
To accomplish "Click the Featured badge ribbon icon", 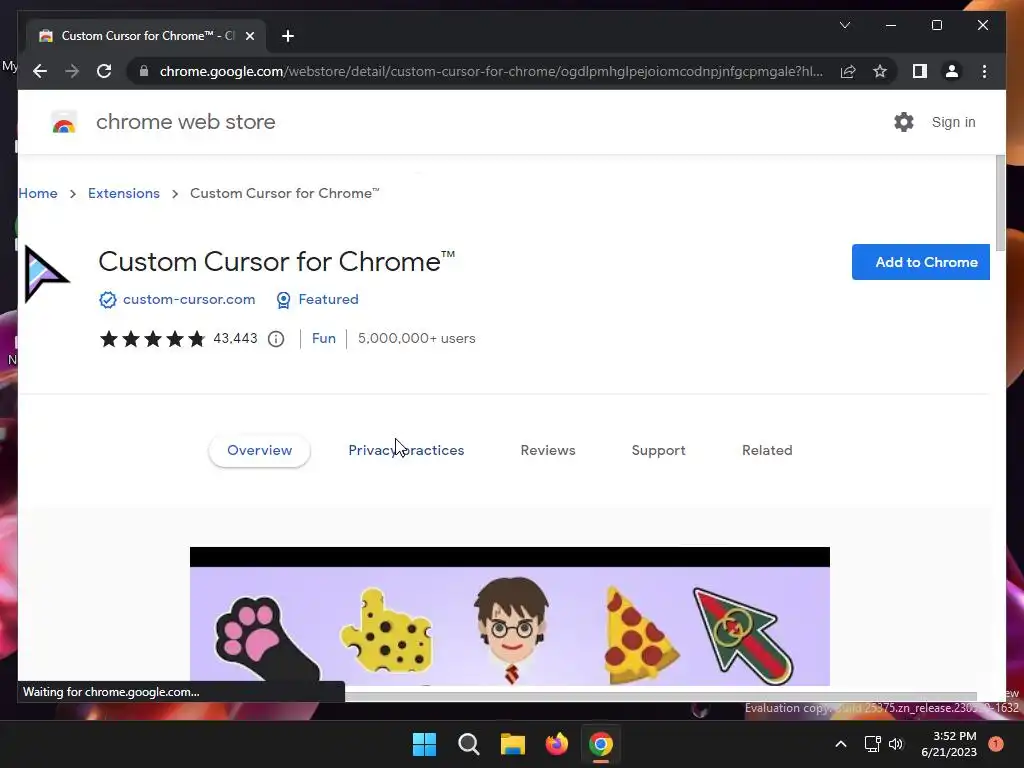I will [x=283, y=300].
